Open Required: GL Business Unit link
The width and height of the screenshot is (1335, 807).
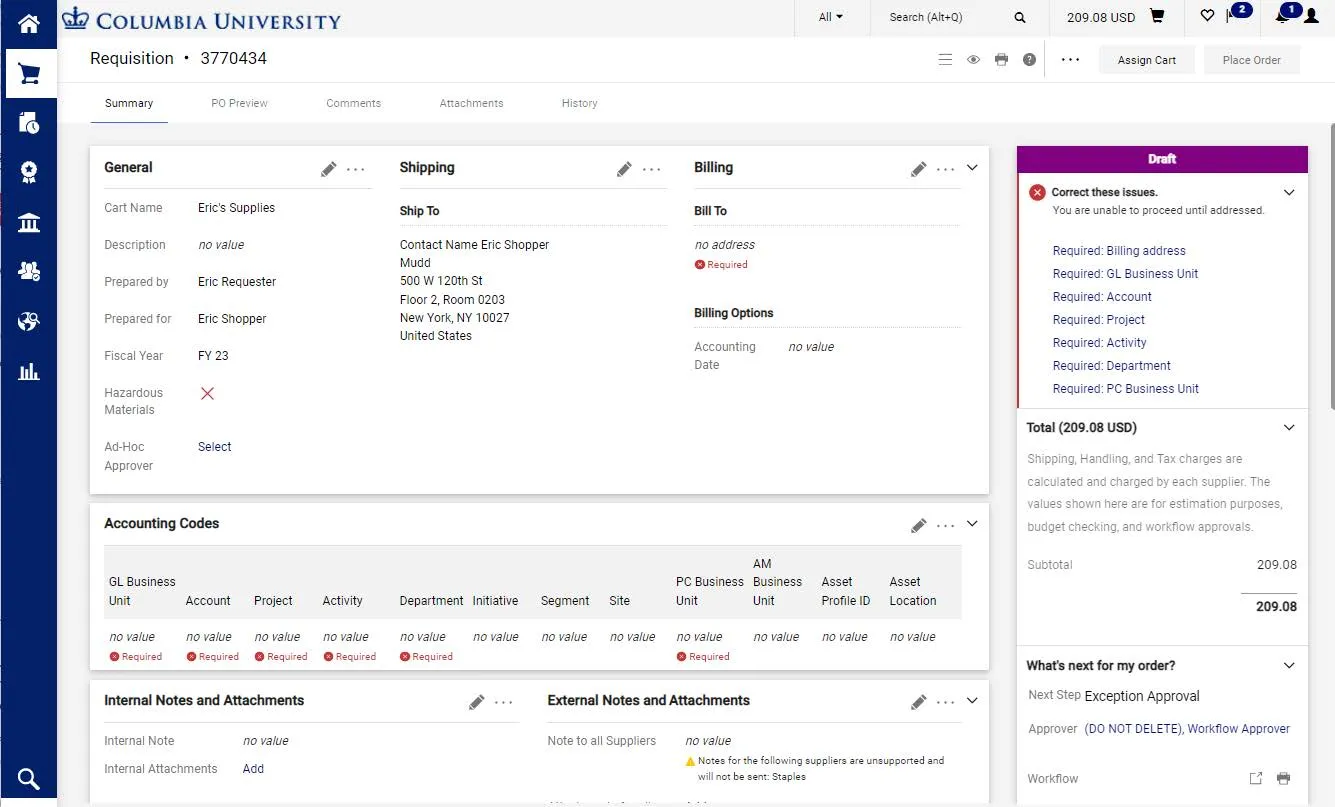pos(1125,274)
